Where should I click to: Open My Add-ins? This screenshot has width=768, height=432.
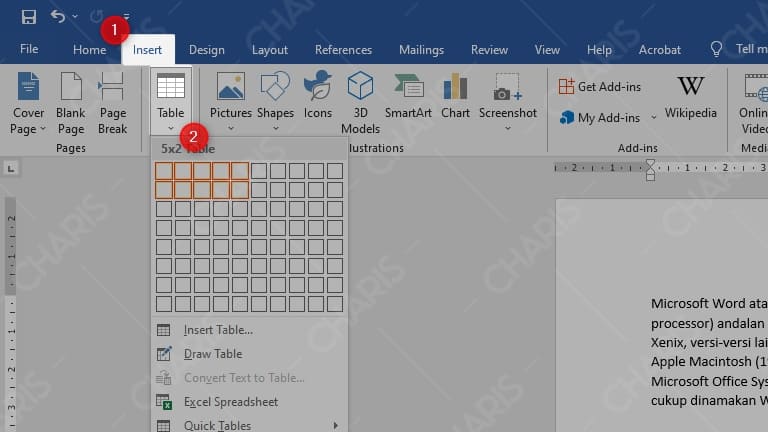click(600, 118)
